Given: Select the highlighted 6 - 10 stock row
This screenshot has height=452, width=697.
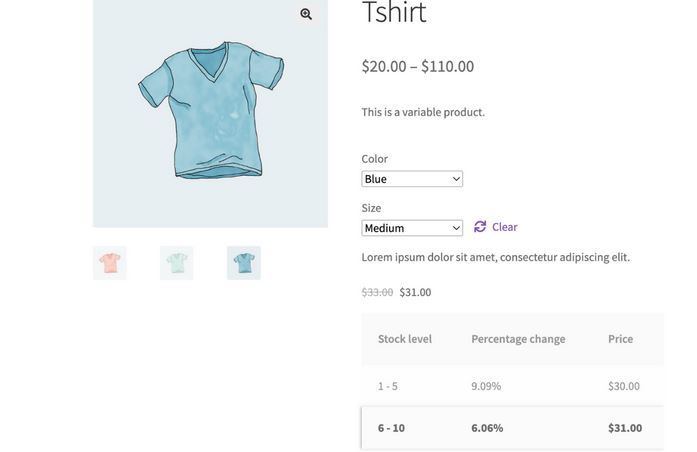Looking at the screenshot, I should coord(513,428).
